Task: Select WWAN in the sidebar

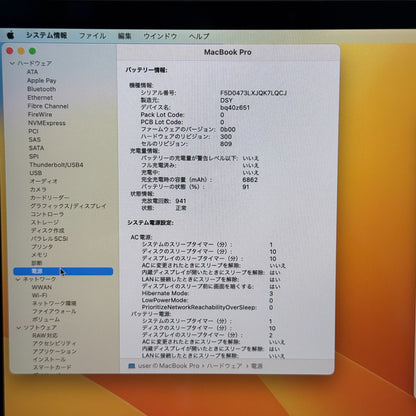Action: click(42, 287)
